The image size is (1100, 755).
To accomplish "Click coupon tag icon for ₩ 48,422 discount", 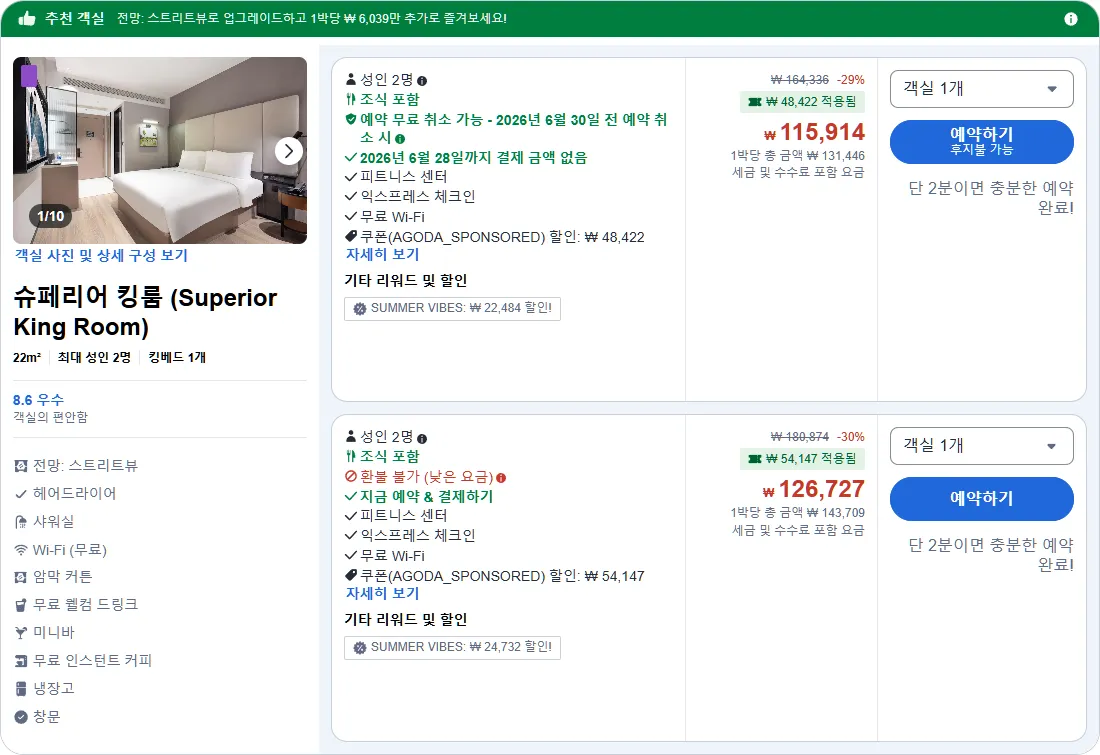I will tap(351, 236).
